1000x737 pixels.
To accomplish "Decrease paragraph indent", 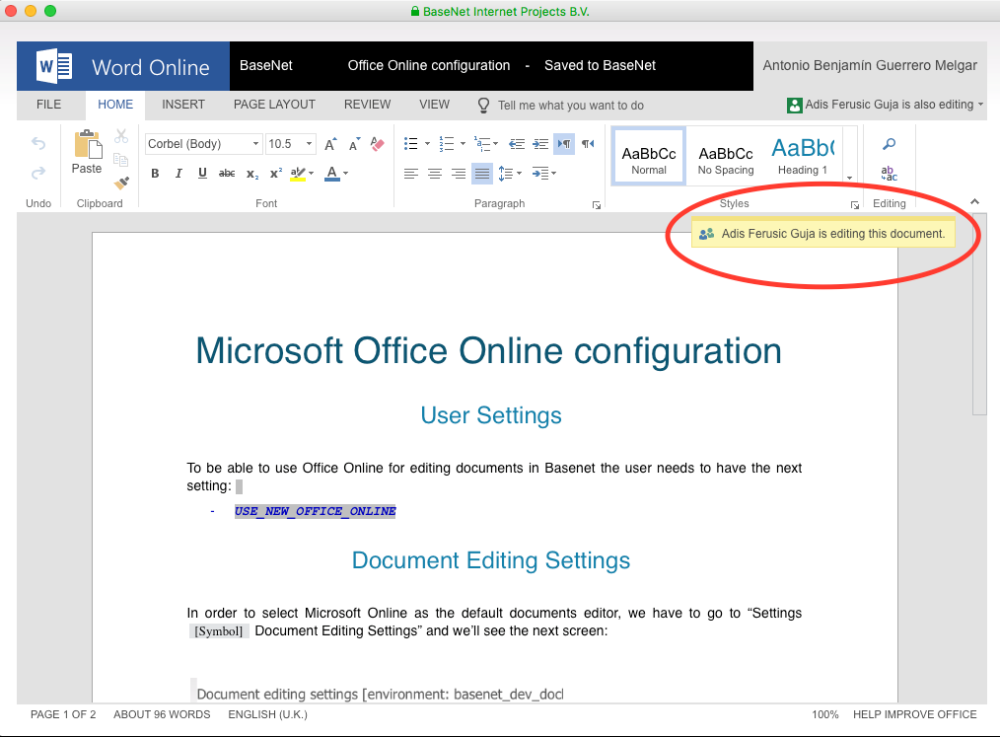I will [517, 144].
